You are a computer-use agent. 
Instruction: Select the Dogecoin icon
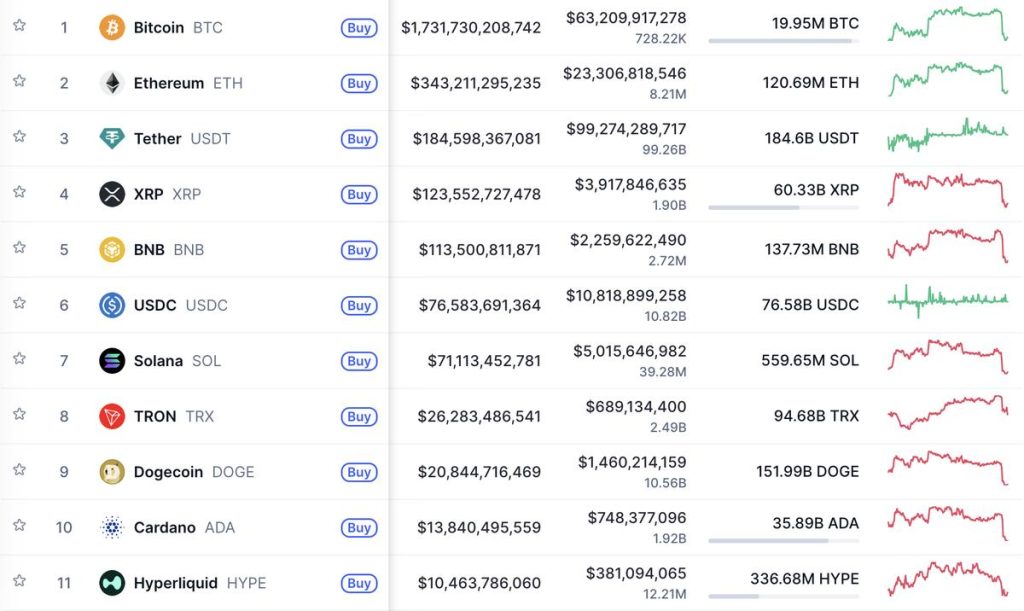point(112,472)
